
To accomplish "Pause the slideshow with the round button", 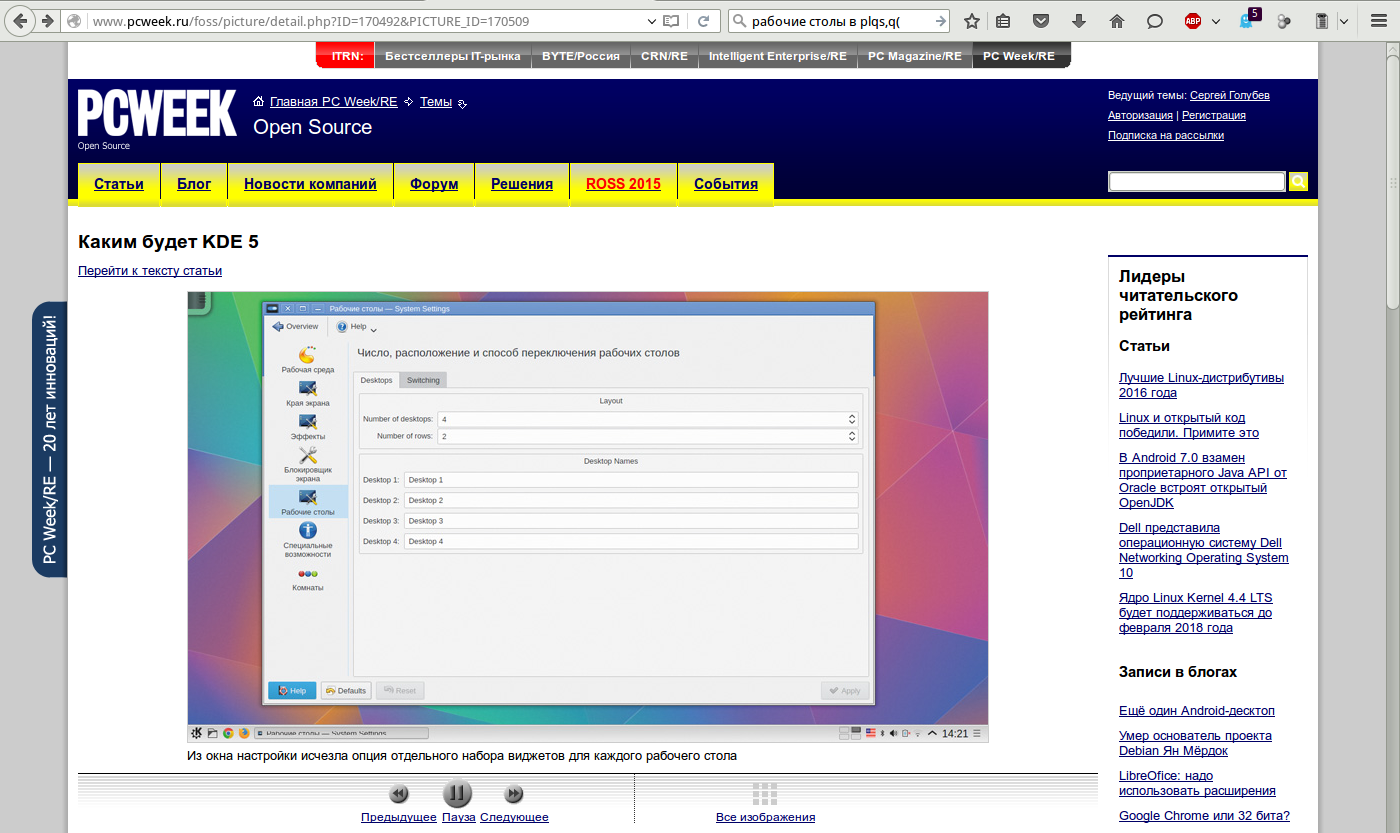I will coord(457,794).
